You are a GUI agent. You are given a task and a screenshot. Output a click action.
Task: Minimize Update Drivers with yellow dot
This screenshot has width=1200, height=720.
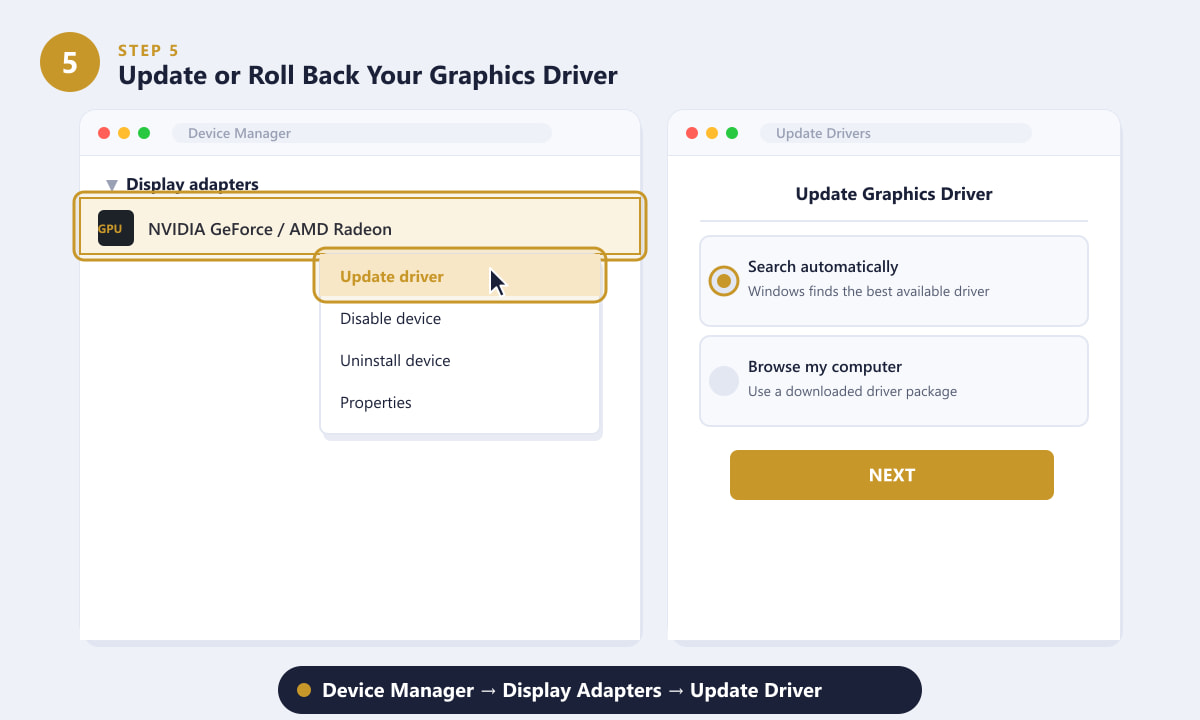coord(712,133)
